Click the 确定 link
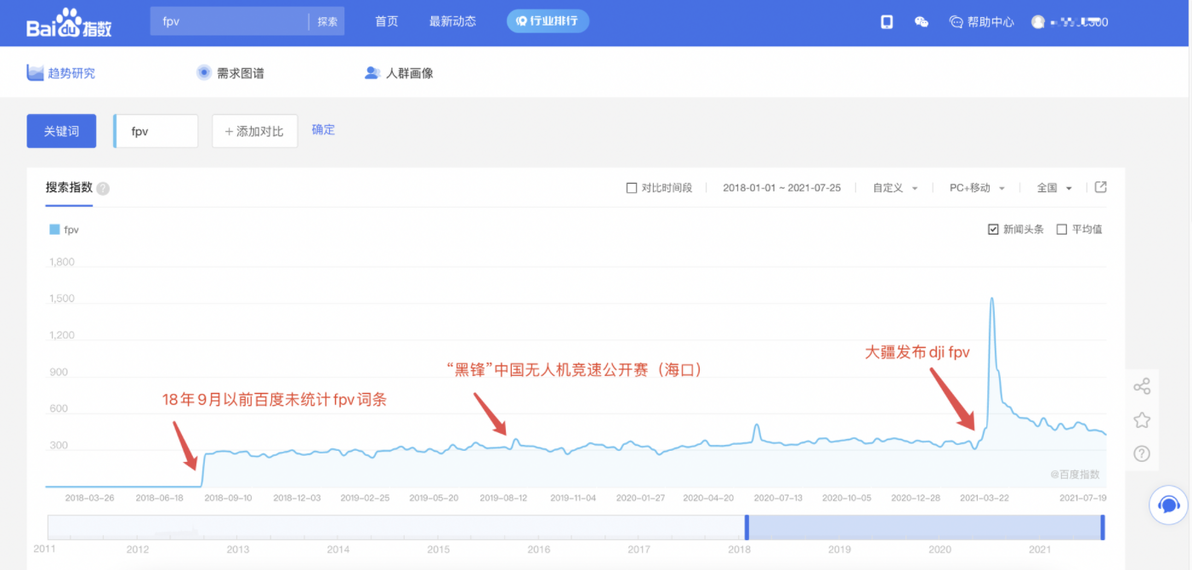Image resolution: width=1192 pixels, height=570 pixels. 323,130
